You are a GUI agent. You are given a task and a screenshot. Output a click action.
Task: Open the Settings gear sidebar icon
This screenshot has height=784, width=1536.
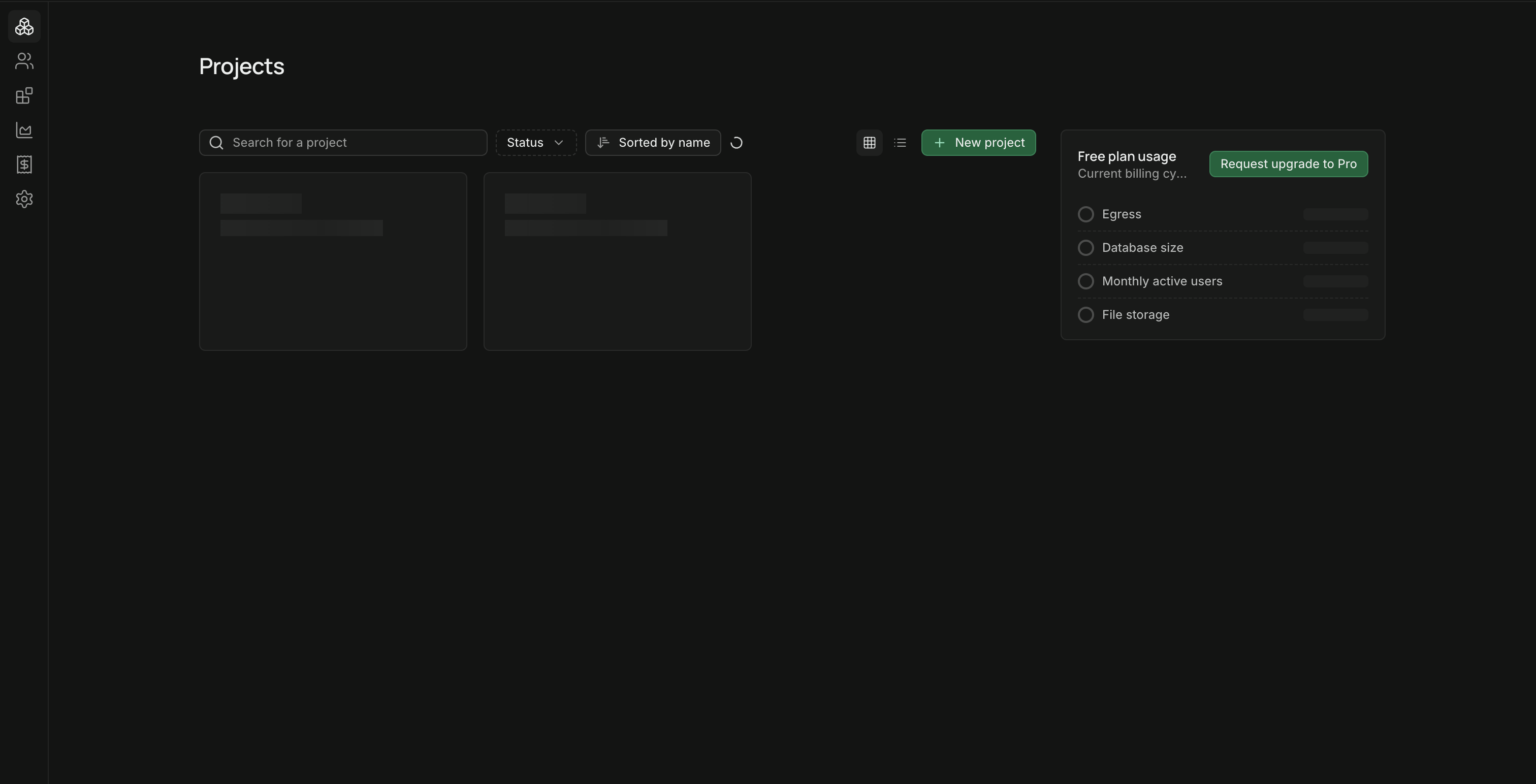pyautogui.click(x=24, y=199)
